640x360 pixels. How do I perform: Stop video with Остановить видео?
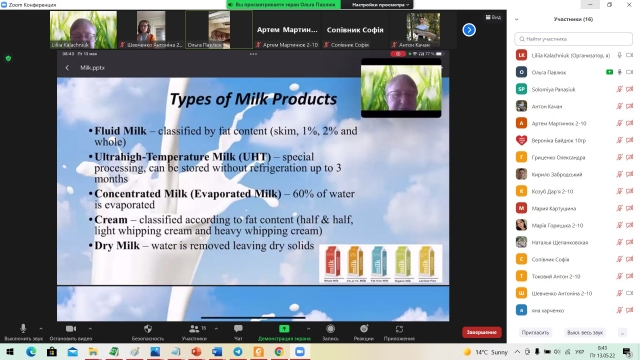tap(71, 332)
